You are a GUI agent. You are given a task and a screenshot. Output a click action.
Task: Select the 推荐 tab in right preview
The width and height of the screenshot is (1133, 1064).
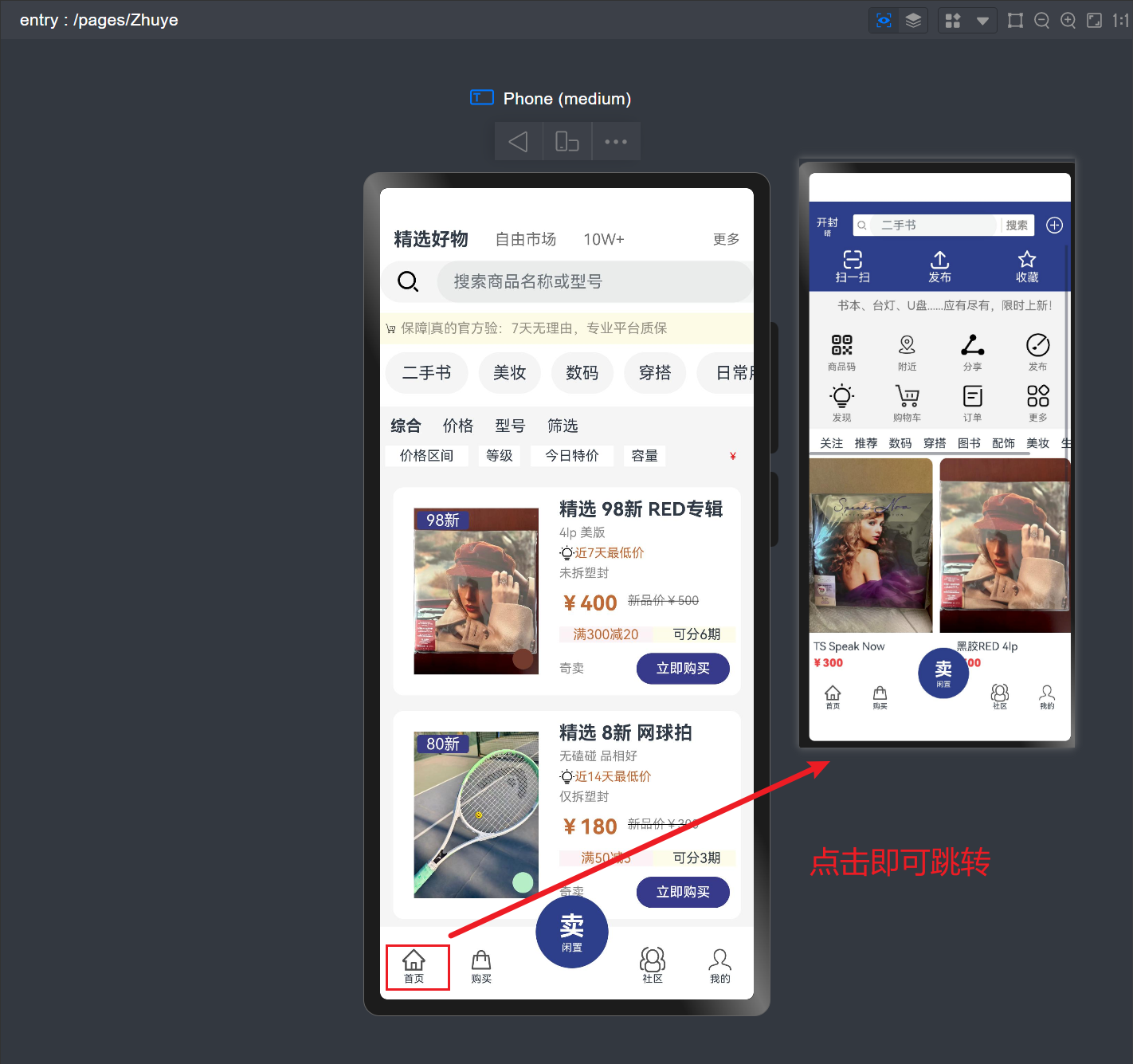click(866, 443)
